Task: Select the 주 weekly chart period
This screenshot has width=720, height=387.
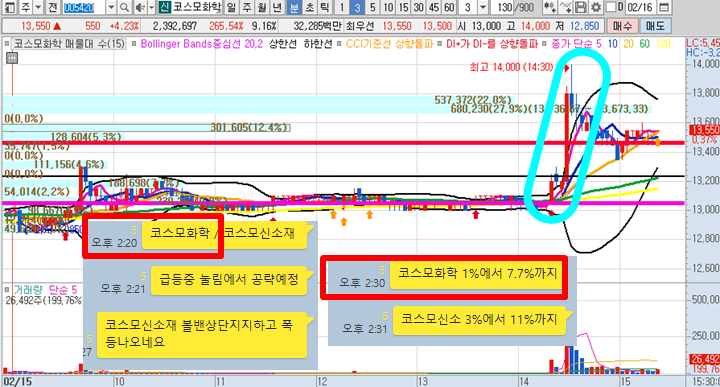Action: point(247,7)
